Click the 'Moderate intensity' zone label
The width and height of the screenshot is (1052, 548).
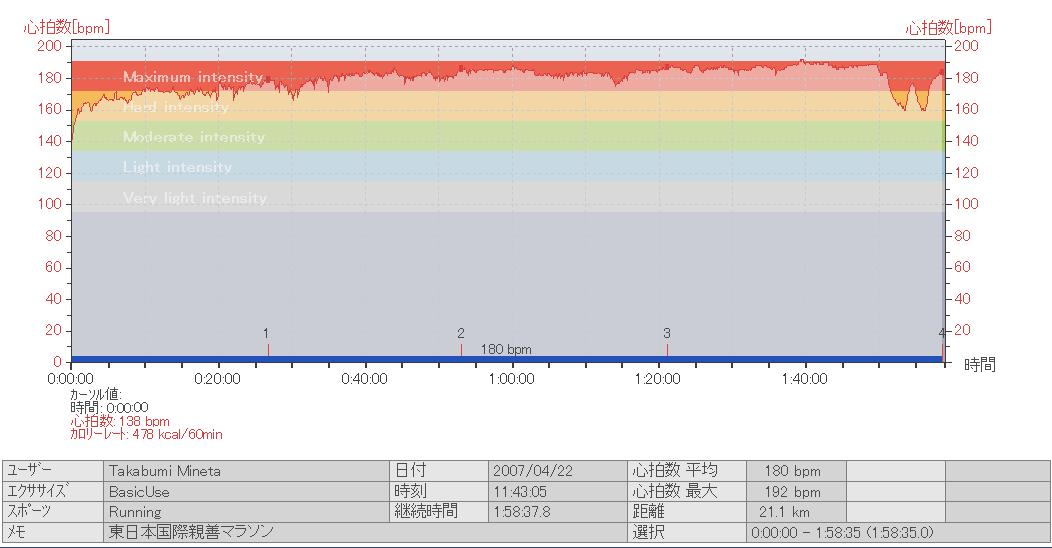point(194,137)
